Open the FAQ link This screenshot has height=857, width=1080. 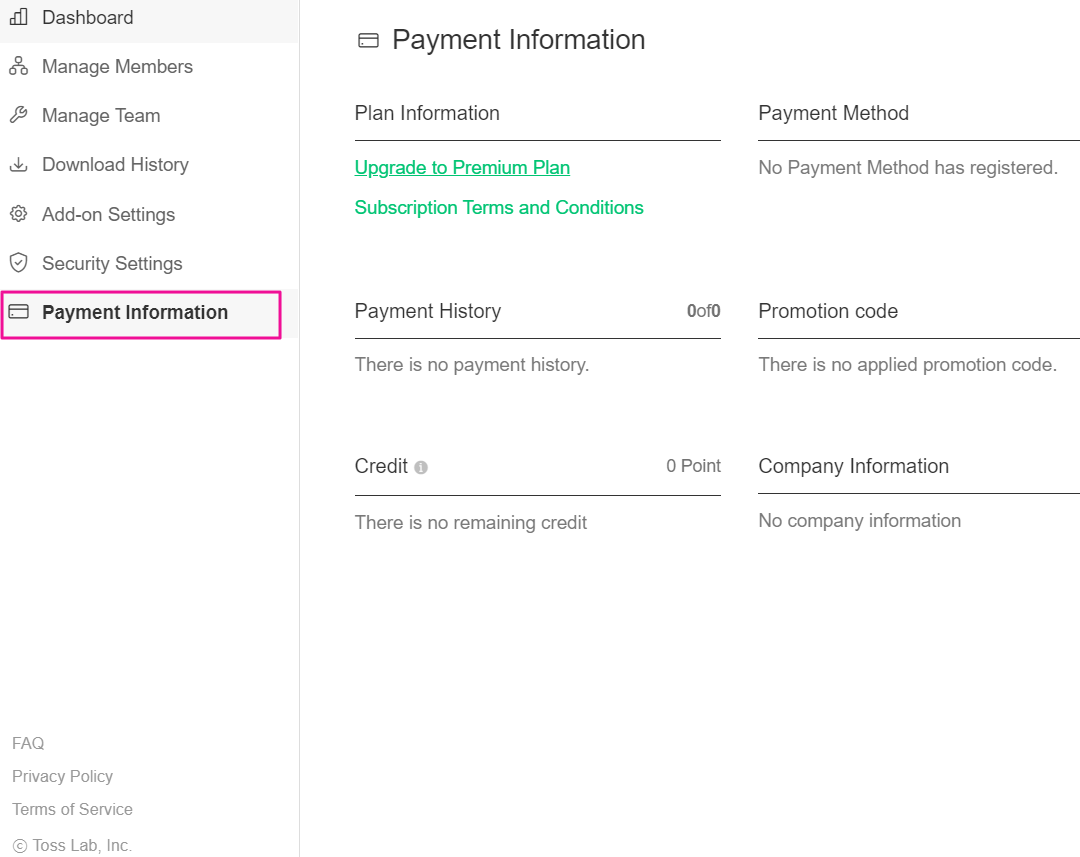coord(28,743)
